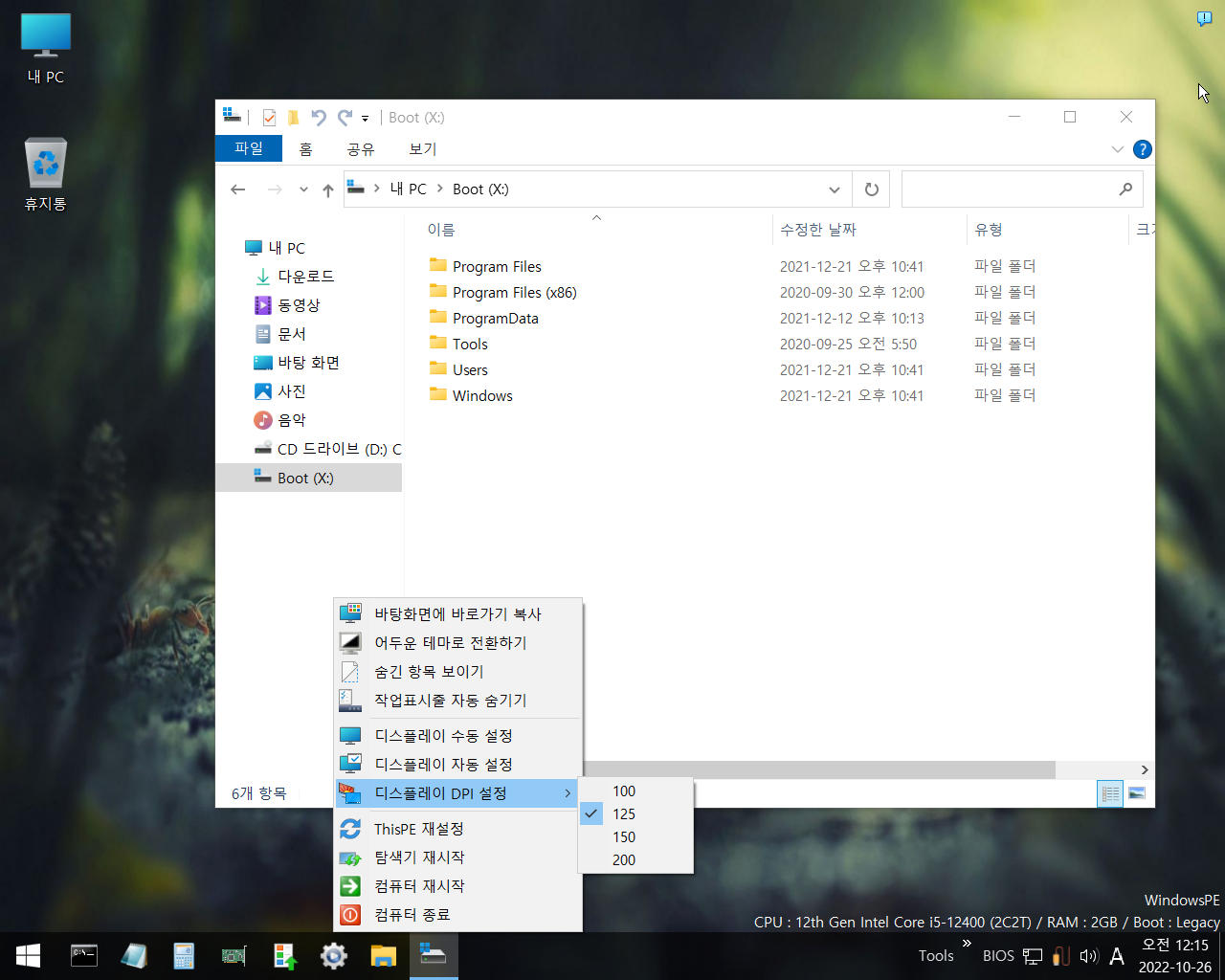1225x980 pixels.
Task: Choose ThisPE 재설정 menu item
Action: (458, 828)
